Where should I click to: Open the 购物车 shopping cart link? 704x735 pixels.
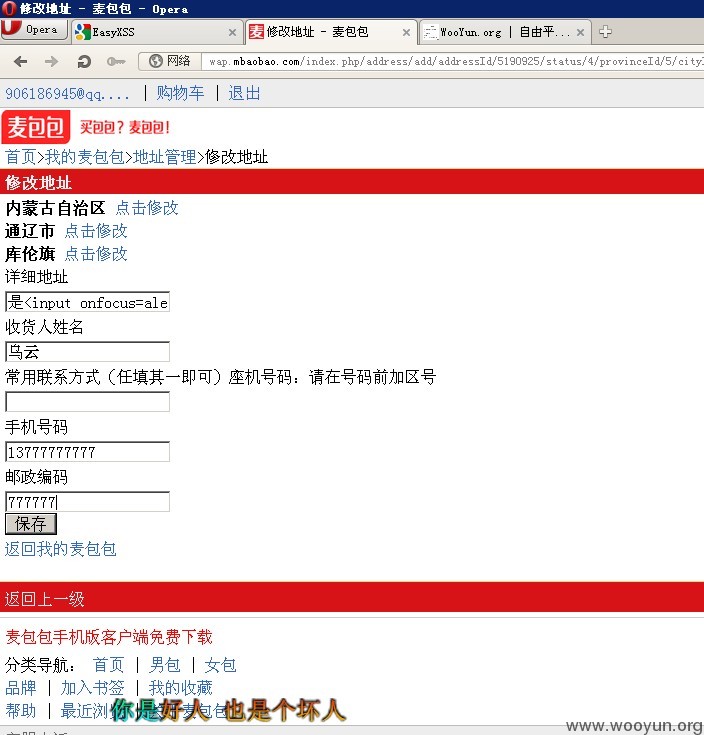(180, 93)
